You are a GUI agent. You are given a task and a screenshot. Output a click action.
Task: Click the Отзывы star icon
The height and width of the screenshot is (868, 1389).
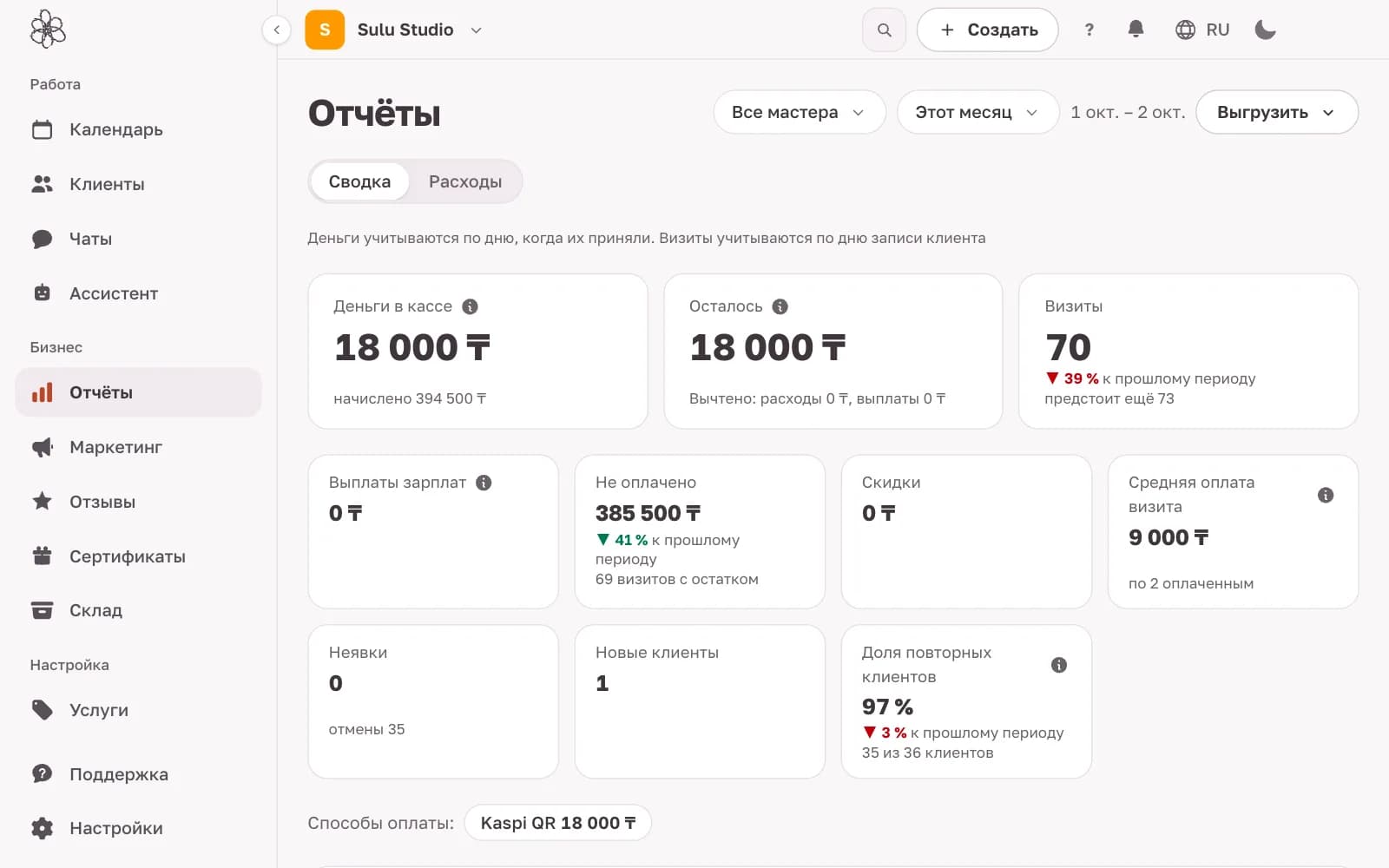[42, 501]
